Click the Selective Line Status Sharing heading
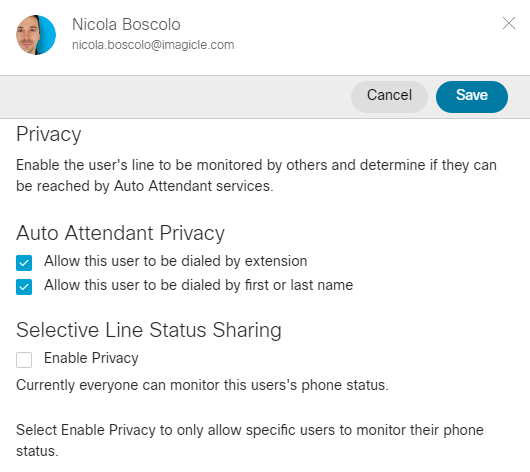Viewport: 530px width, 472px height. [x=149, y=330]
